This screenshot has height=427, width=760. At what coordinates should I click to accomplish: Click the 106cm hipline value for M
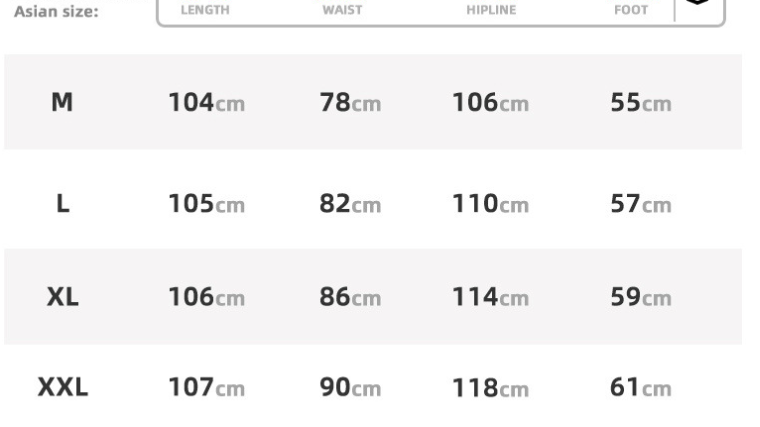490,103
